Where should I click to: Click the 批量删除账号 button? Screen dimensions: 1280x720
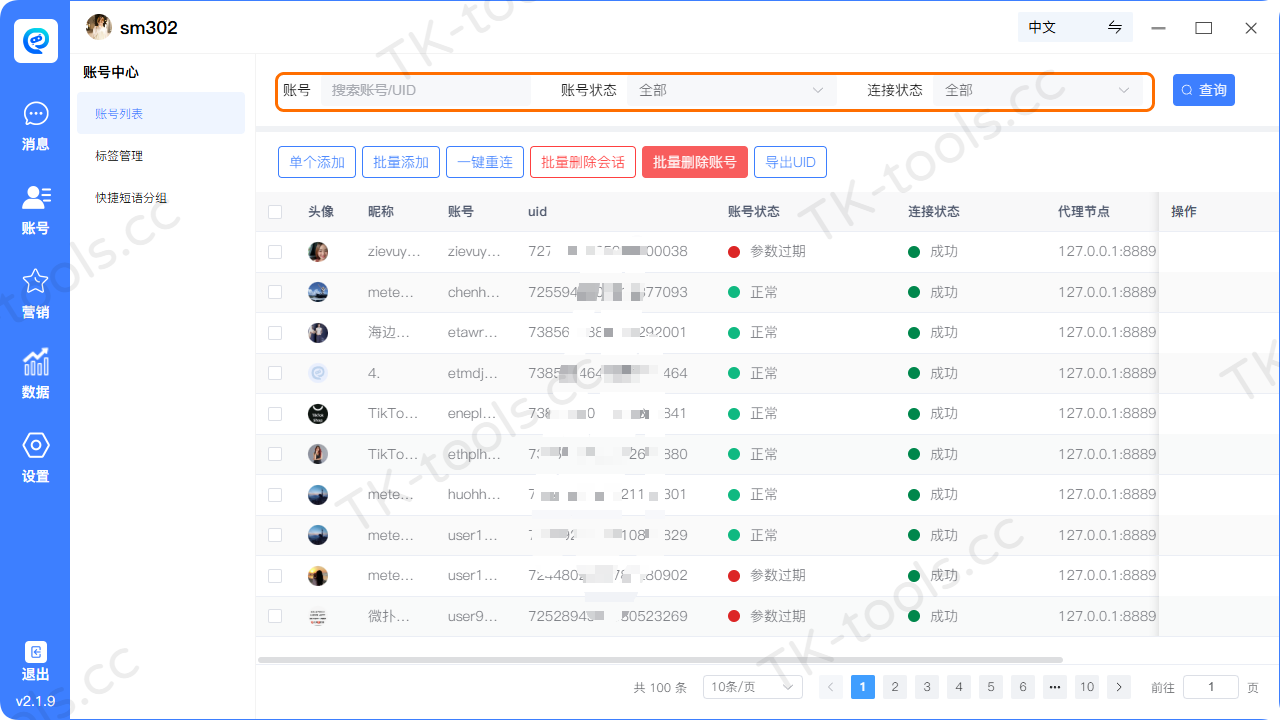coord(695,162)
